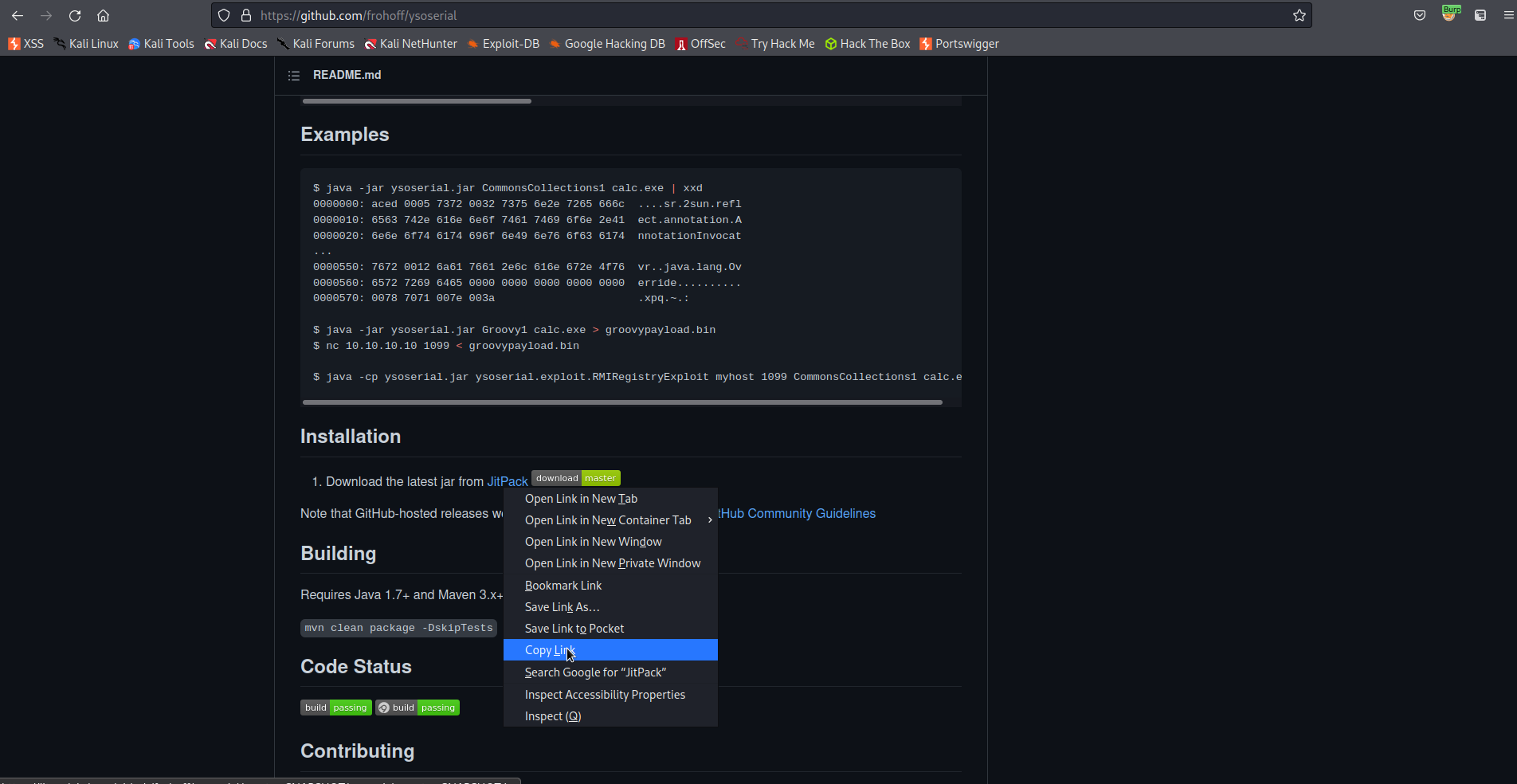This screenshot has width=1517, height=784.
Task: Open the Exploit-DB bookmark
Action: (504, 44)
